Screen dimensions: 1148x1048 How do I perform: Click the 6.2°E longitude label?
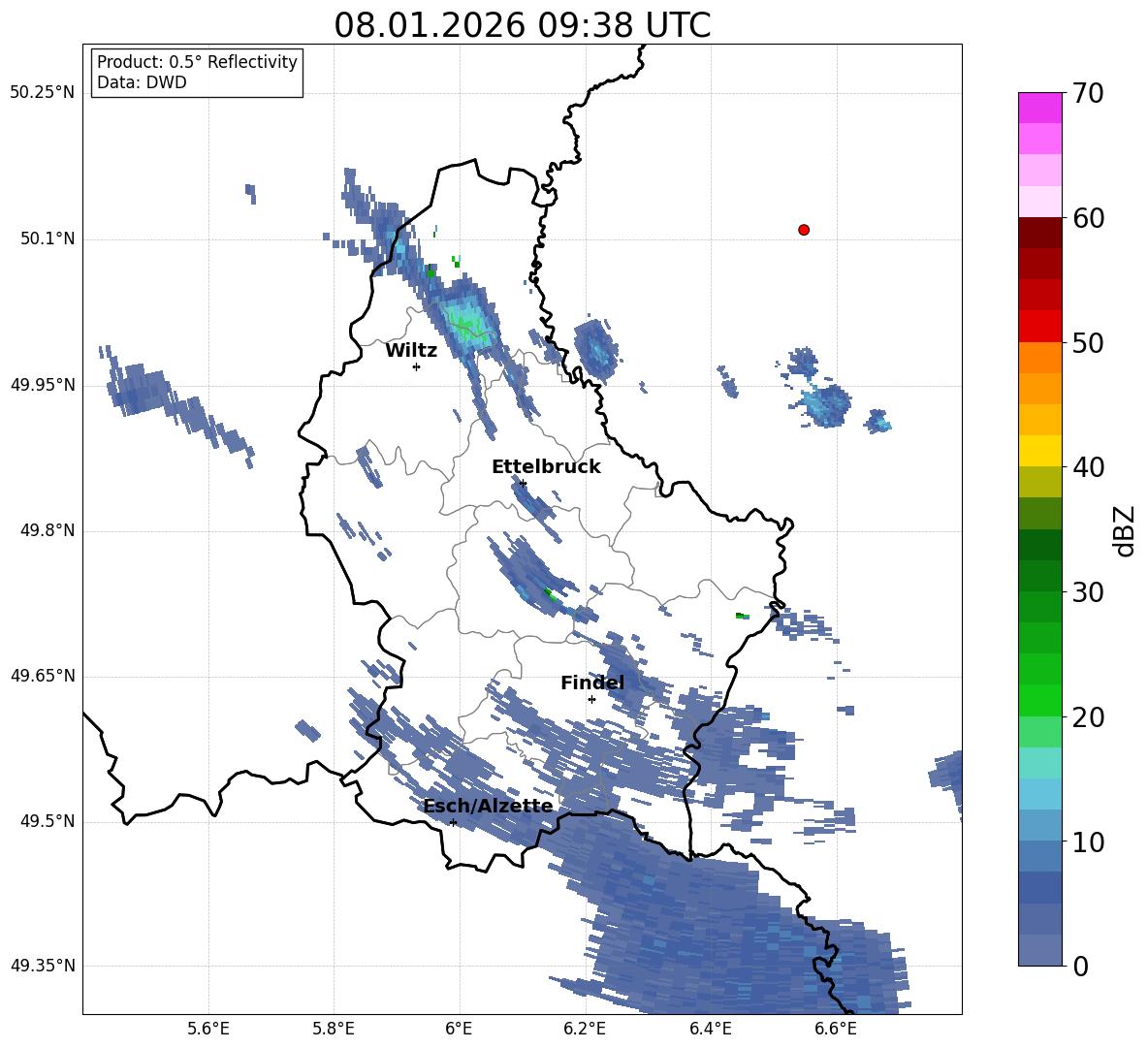585,1029
